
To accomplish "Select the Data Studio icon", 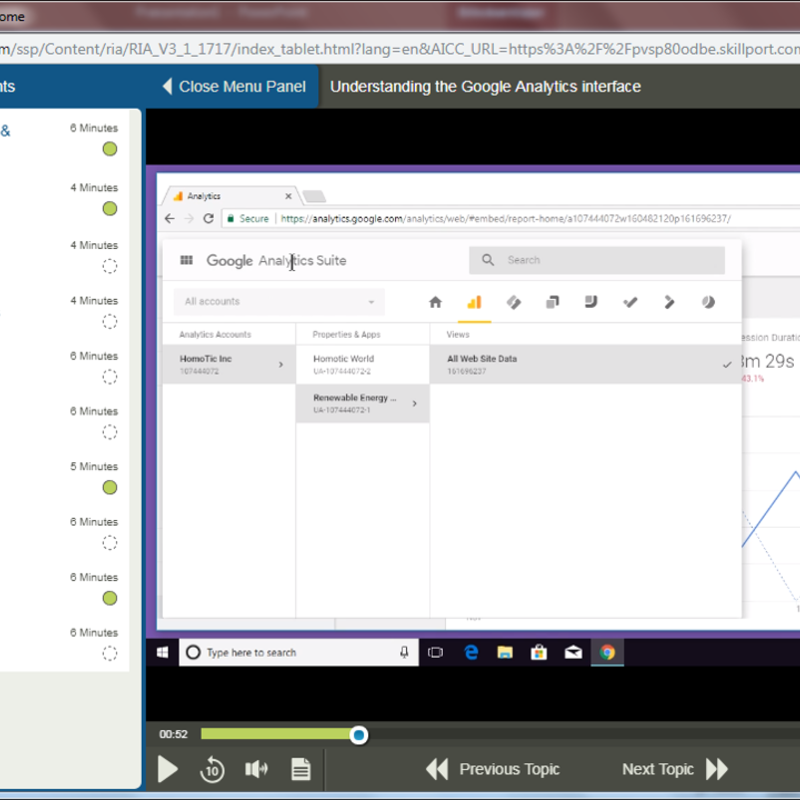I will coord(591,302).
